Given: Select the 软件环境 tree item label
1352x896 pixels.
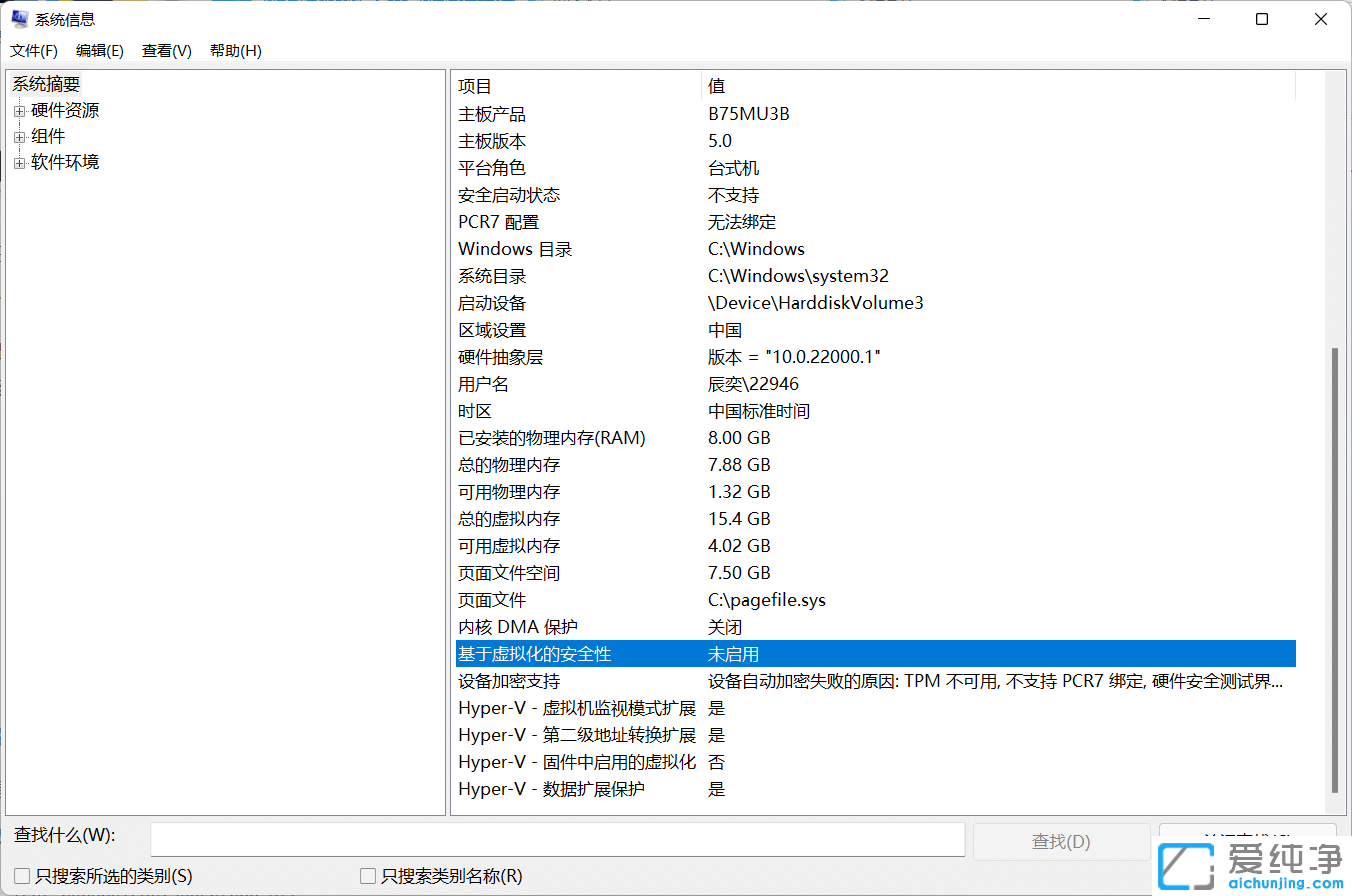Looking at the screenshot, I should point(65,163).
